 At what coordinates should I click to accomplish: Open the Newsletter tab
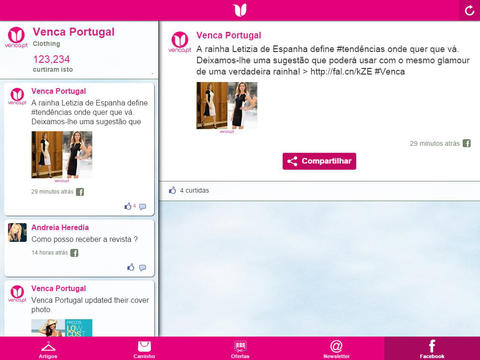(x=336, y=349)
